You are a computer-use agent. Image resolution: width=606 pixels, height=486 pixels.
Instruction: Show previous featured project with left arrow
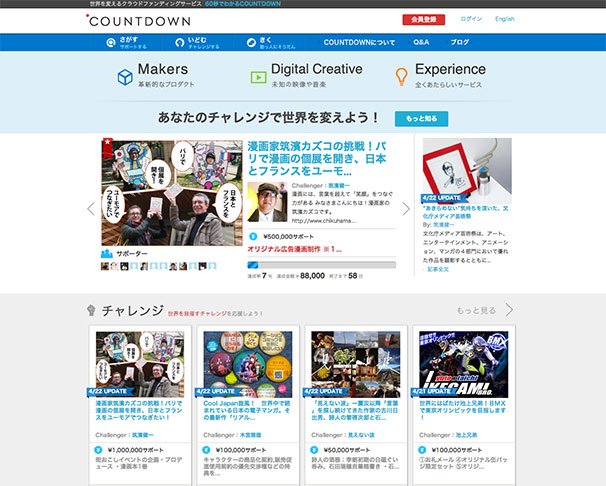pyautogui.click(x=91, y=209)
